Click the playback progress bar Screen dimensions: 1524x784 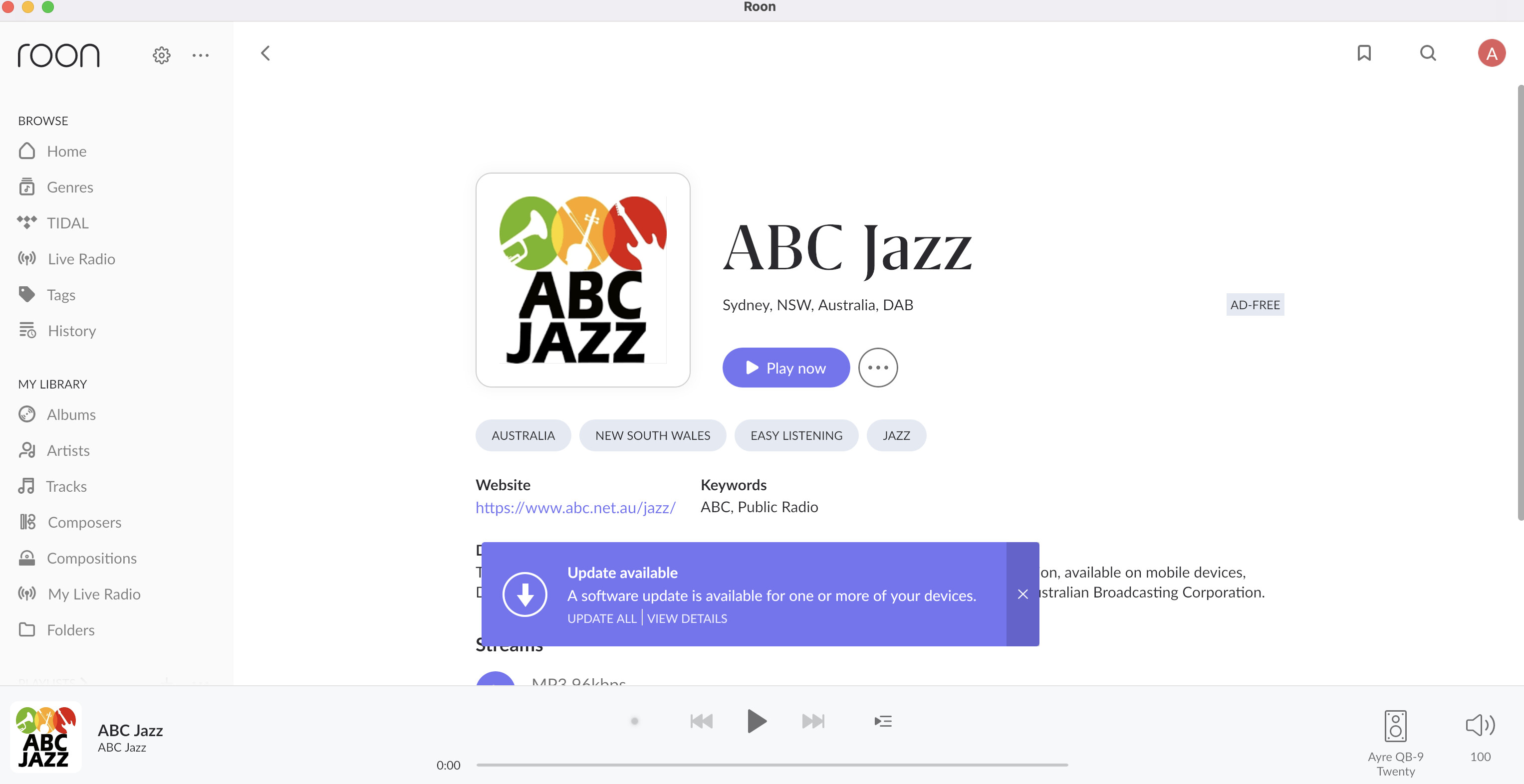click(772, 765)
